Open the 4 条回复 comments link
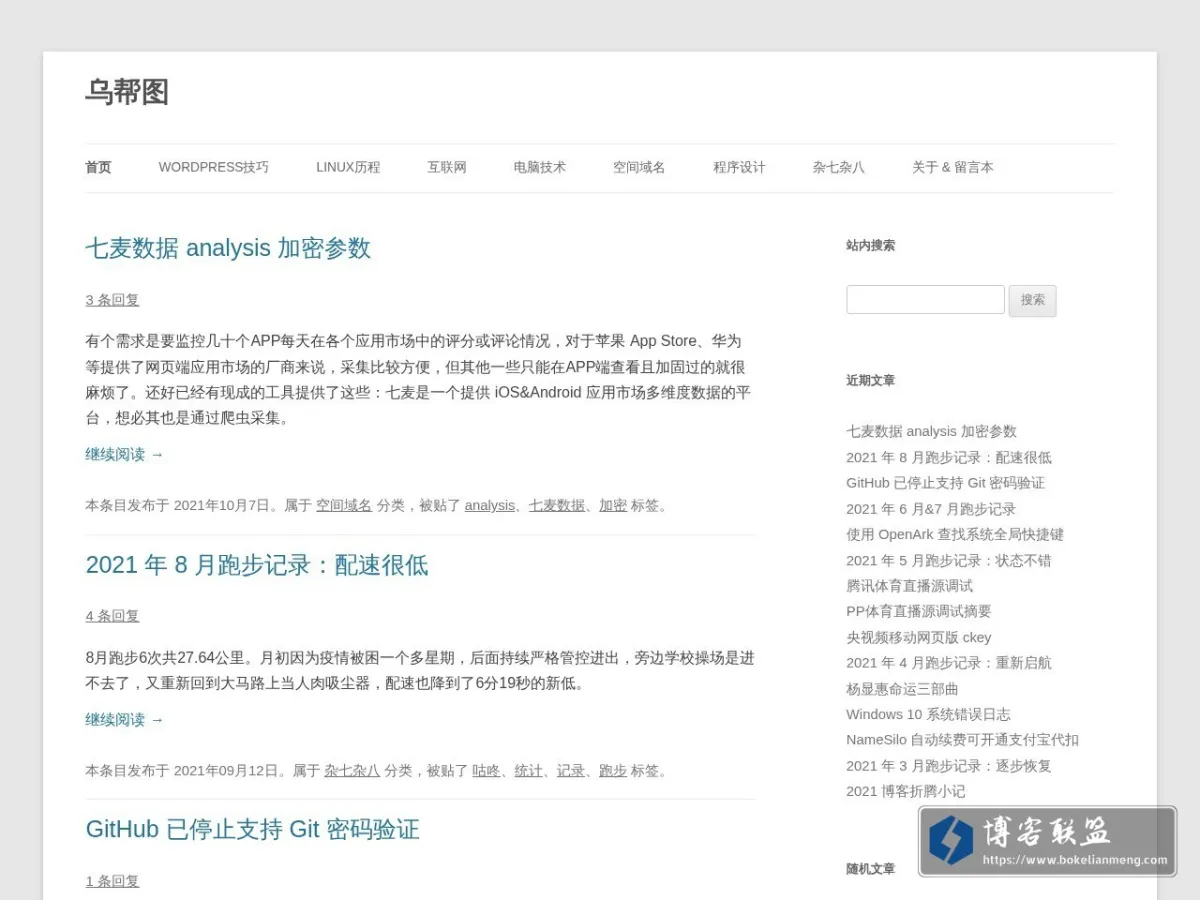The image size is (1200, 900). [112, 616]
